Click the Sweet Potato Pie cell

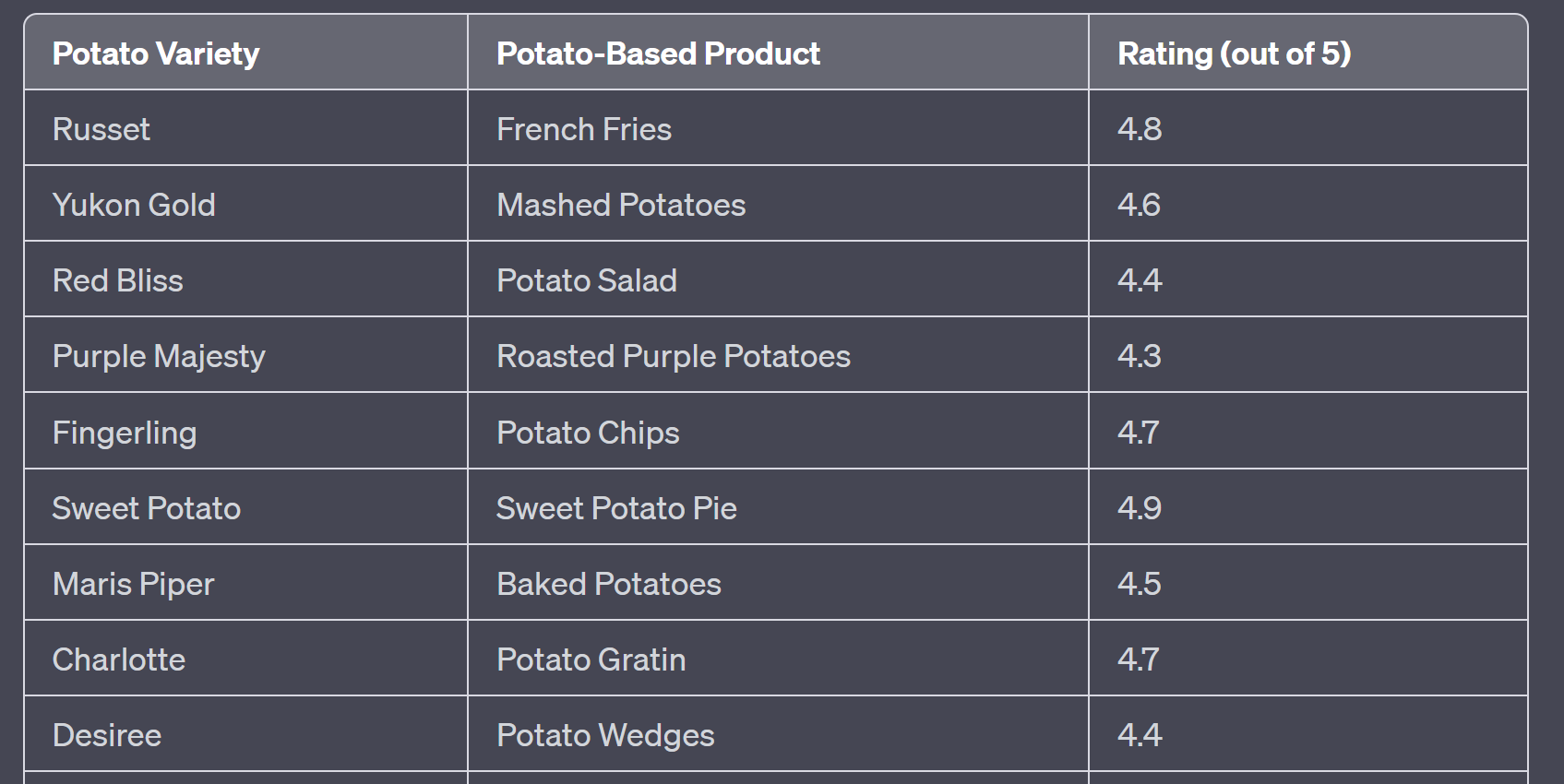pos(616,508)
